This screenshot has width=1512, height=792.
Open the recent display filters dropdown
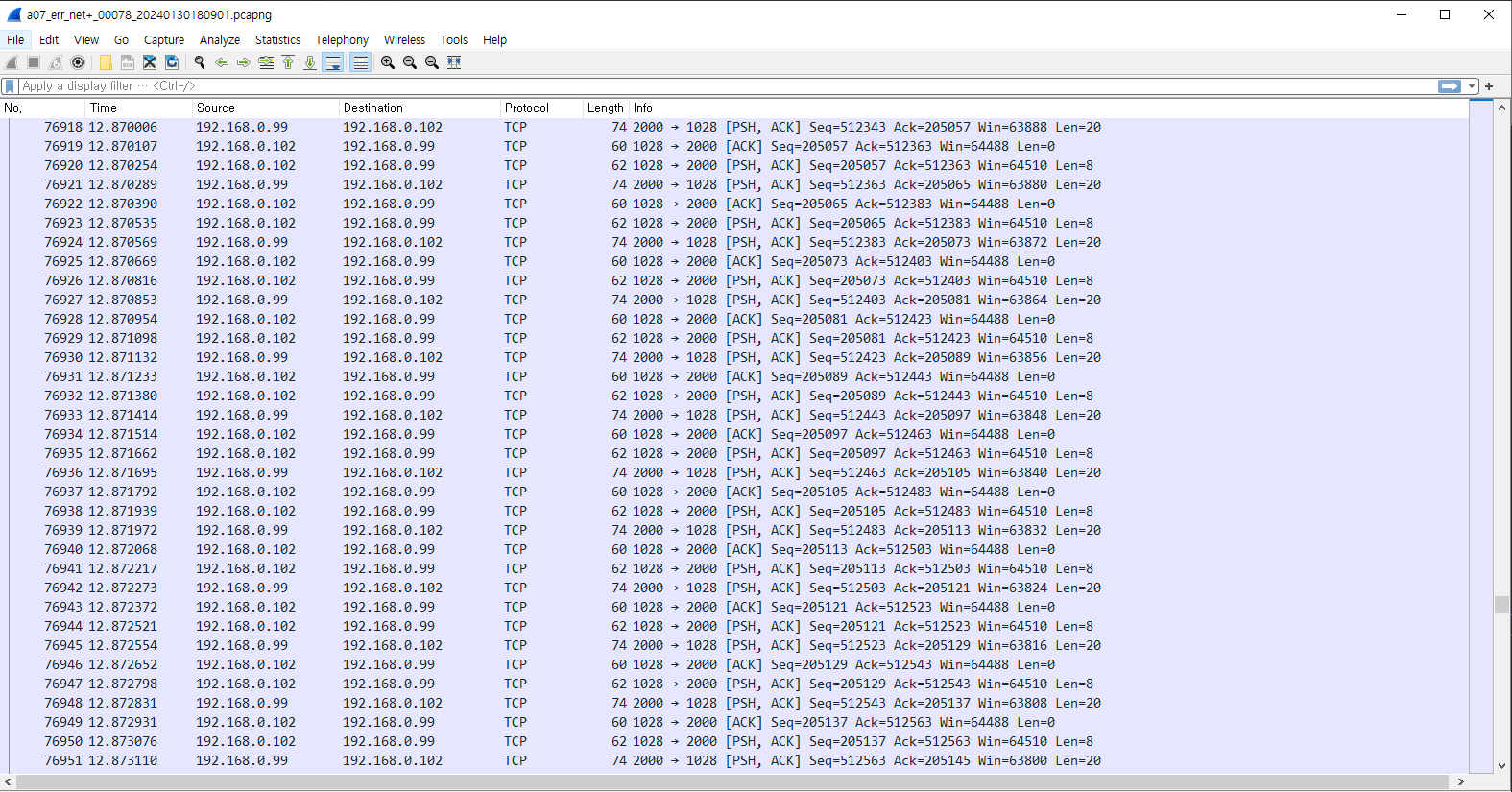(x=1472, y=86)
